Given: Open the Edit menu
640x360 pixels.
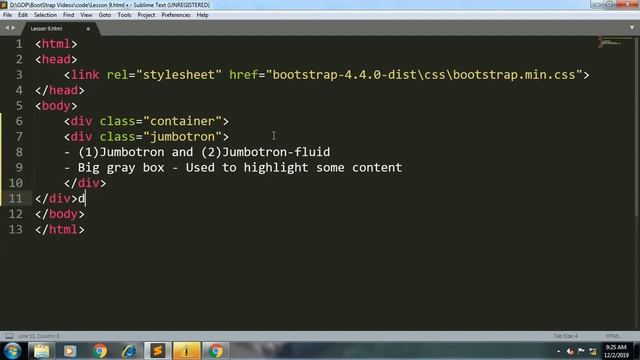Looking at the screenshot, I should click(x=22, y=15).
